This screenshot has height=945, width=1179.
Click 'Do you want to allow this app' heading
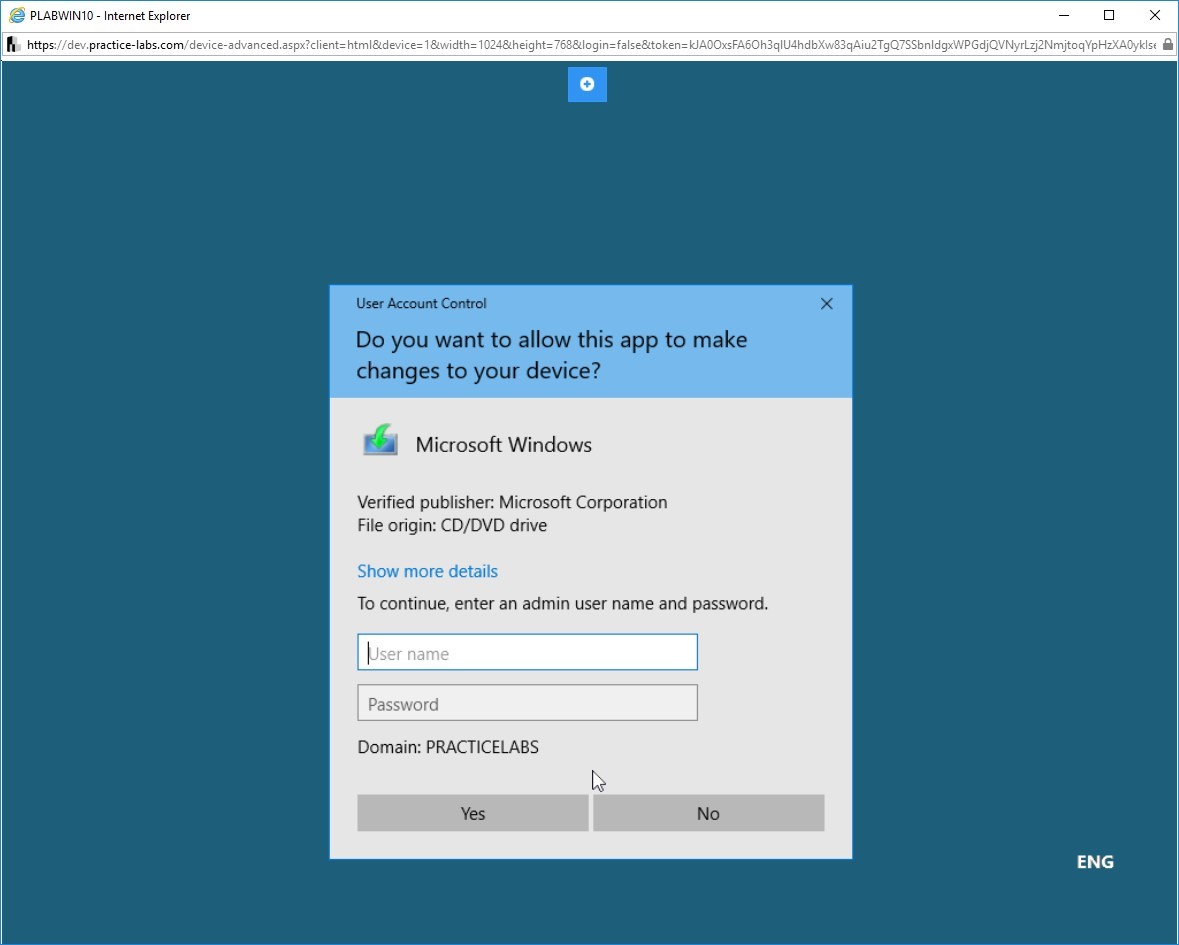[x=552, y=355]
